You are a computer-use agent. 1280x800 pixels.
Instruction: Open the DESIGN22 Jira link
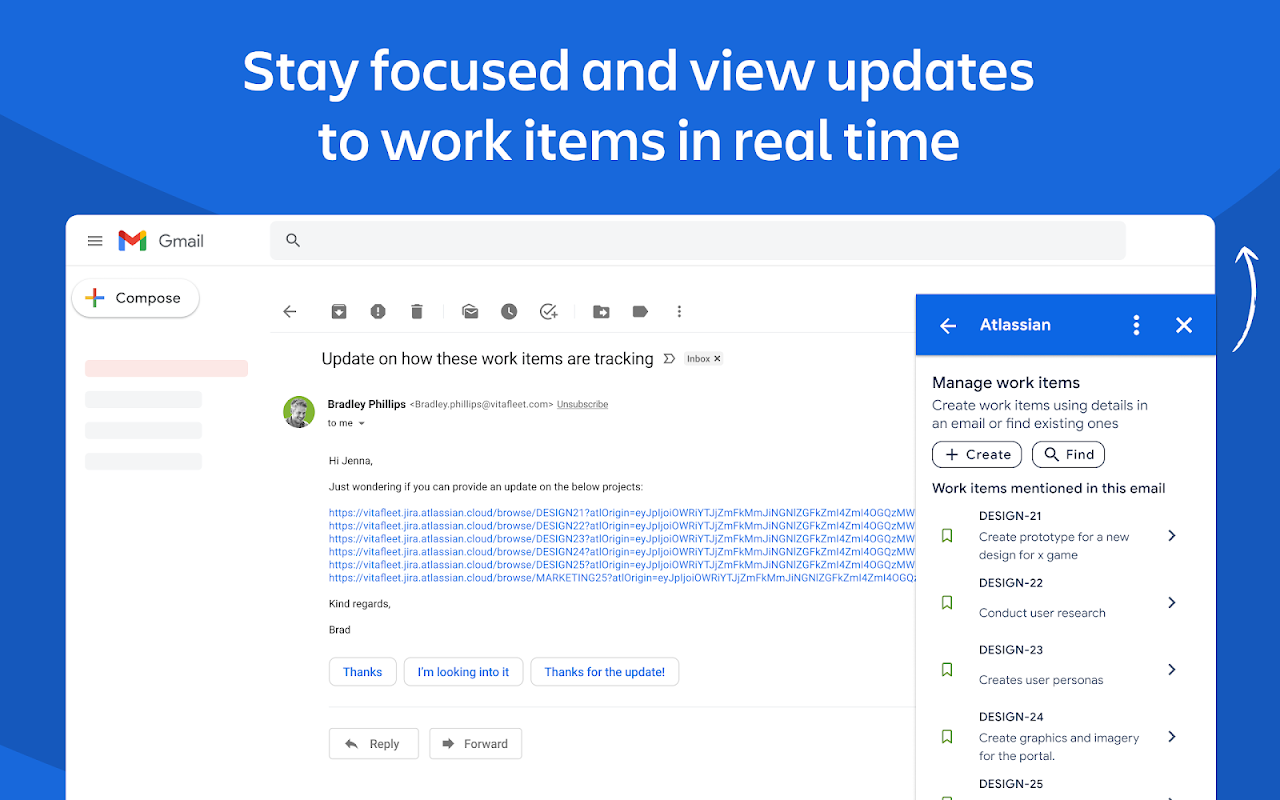[x=622, y=526]
